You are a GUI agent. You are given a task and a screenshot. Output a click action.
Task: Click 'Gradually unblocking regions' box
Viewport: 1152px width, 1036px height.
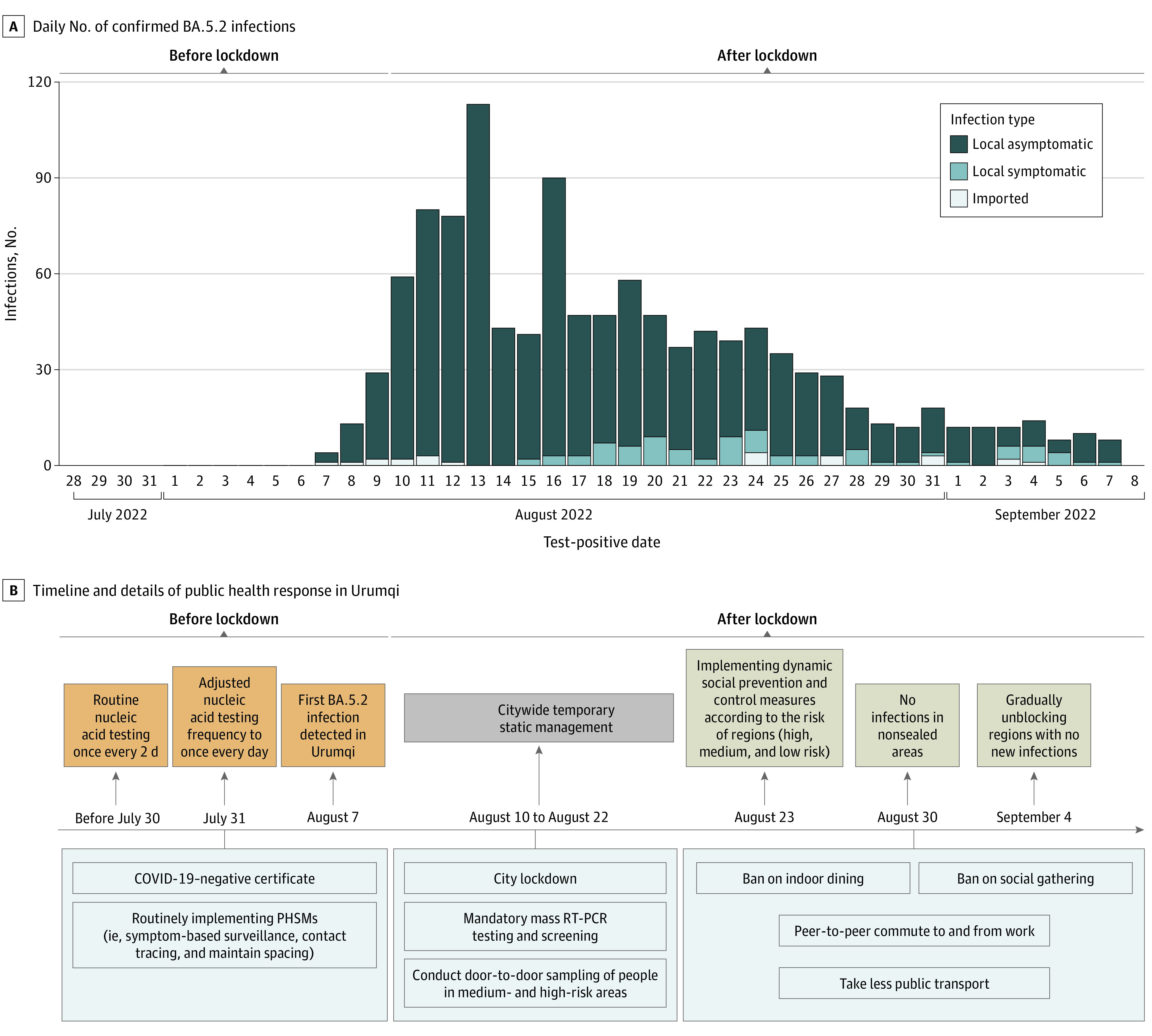tap(1034, 725)
